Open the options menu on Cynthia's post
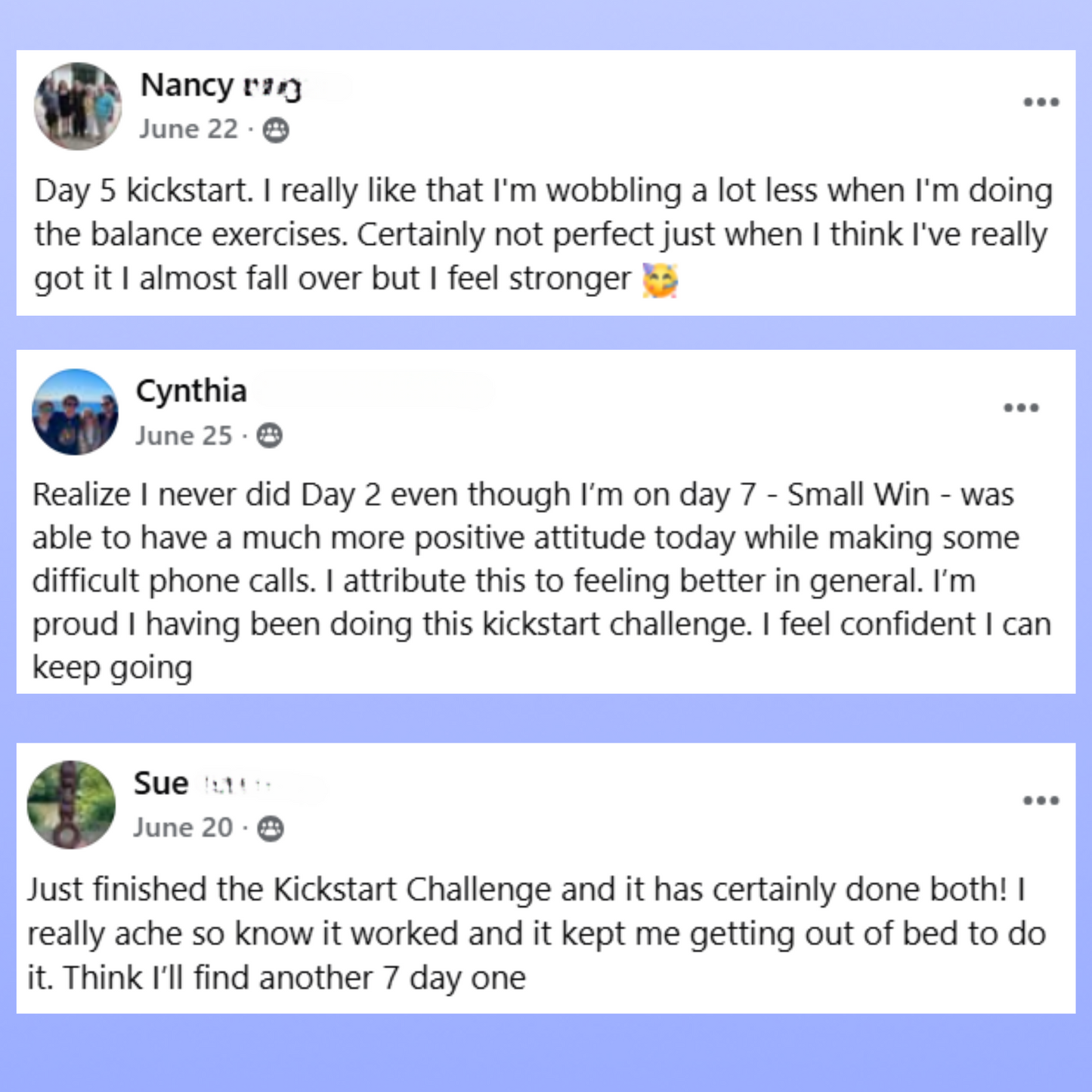 point(1020,408)
